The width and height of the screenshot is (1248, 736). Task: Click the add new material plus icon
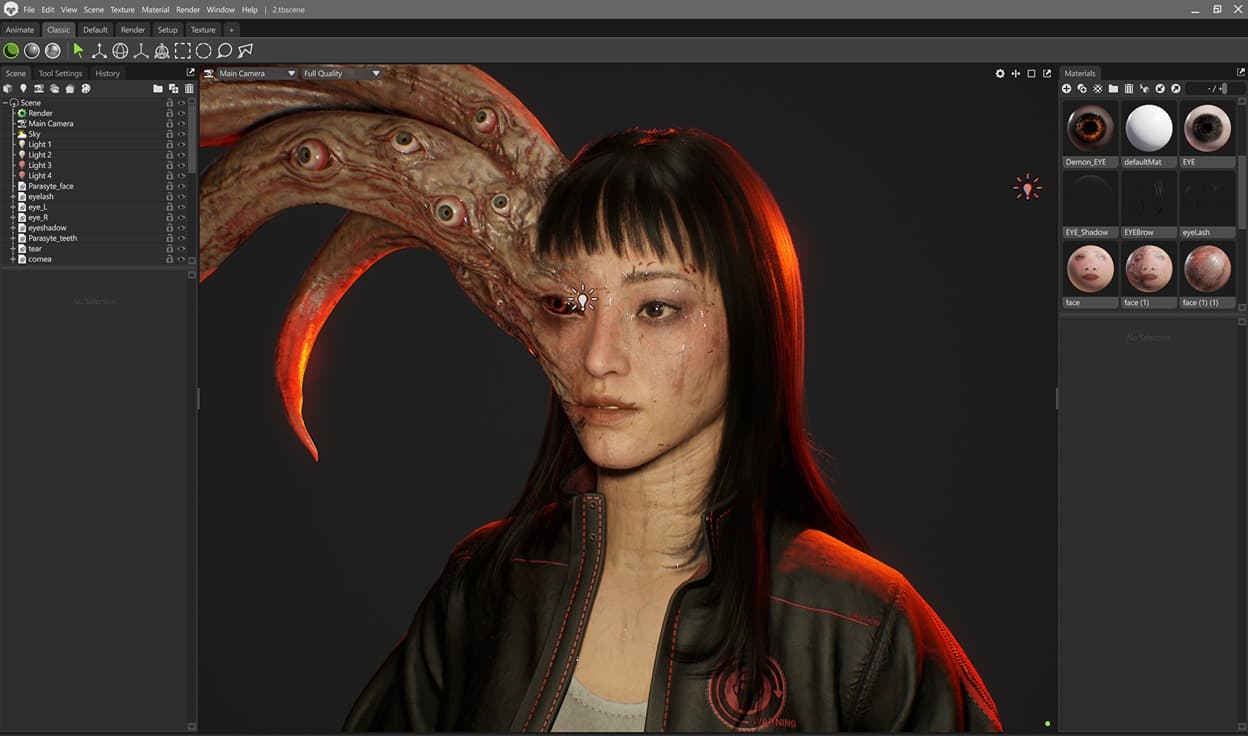coord(1067,89)
